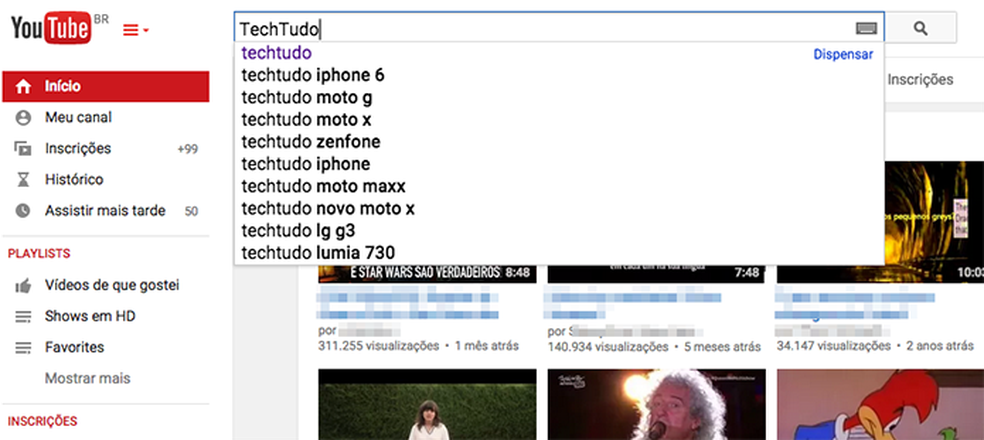Click the Histórico hourglass icon
984x440 pixels.
click(23, 180)
